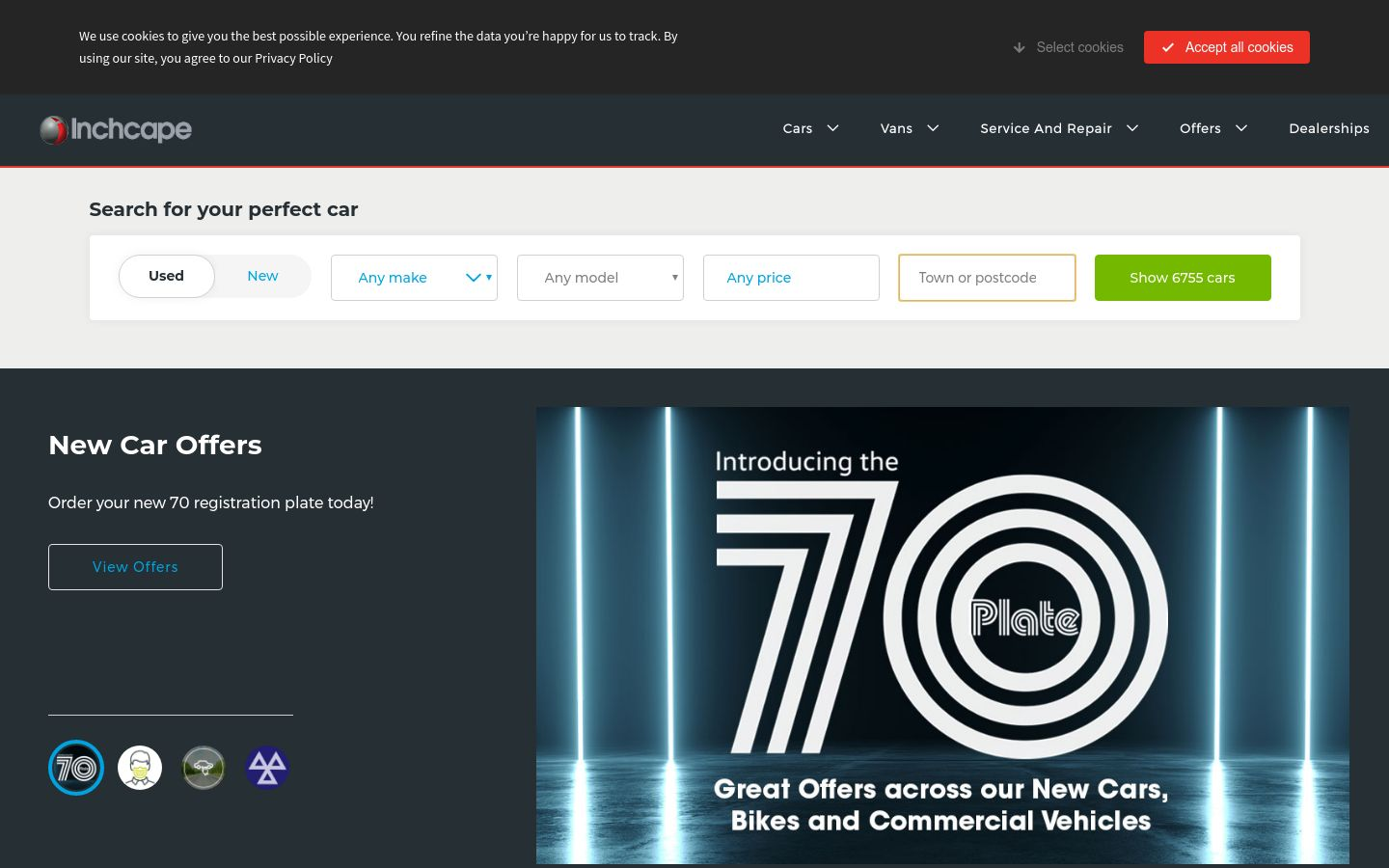The image size is (1389, 868).
Task: Open the Offers navigation item
Action: click(1200, 128)
